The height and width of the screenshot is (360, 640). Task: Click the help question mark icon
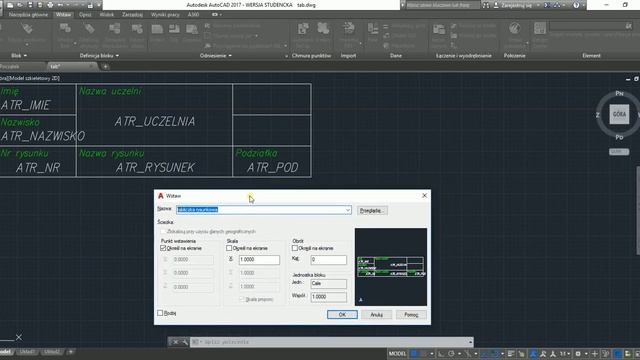(576, 5)
